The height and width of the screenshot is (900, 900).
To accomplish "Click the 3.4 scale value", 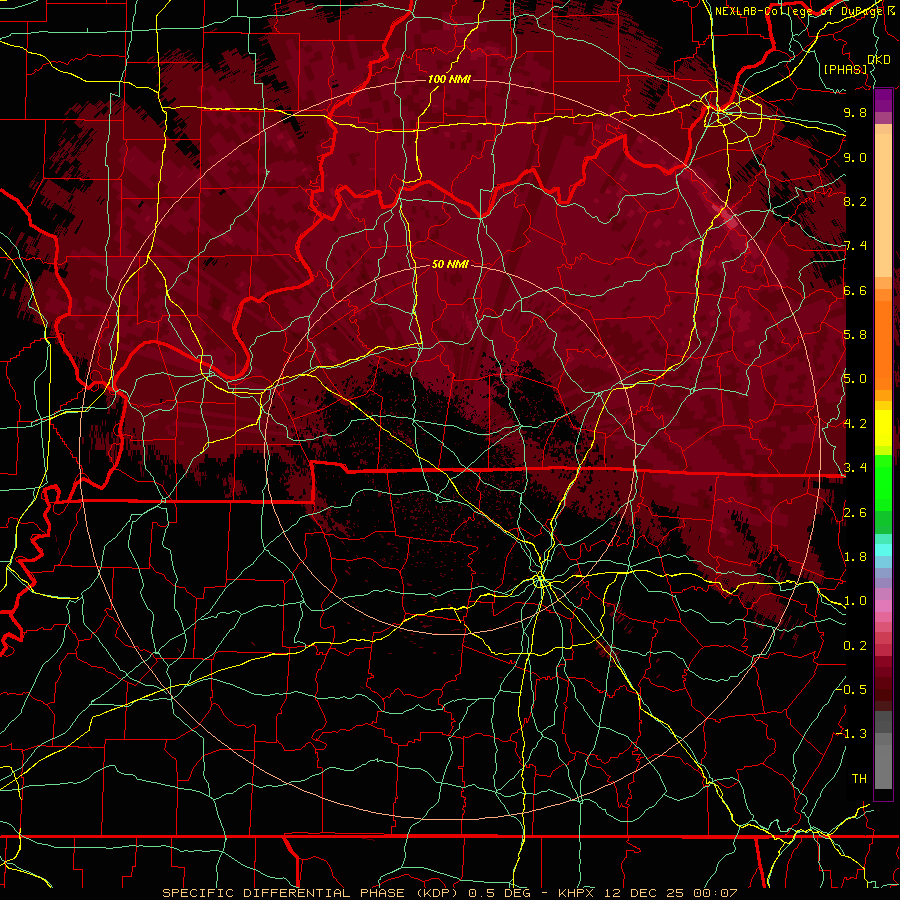I will 855,468.
